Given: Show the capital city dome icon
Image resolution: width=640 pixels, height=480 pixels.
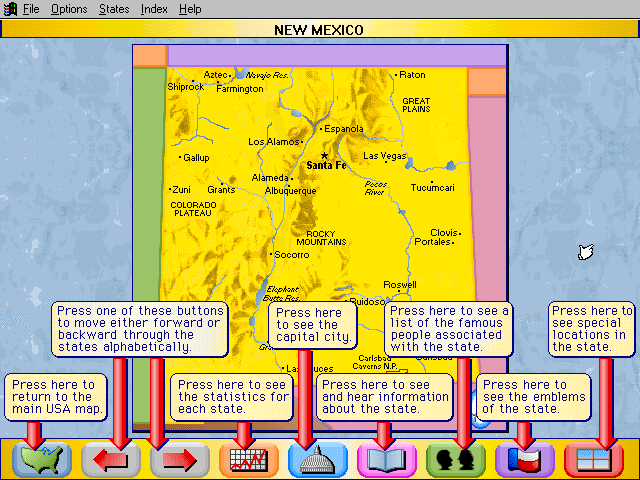Looking at the screenshot, I should (x=318, y=460).
